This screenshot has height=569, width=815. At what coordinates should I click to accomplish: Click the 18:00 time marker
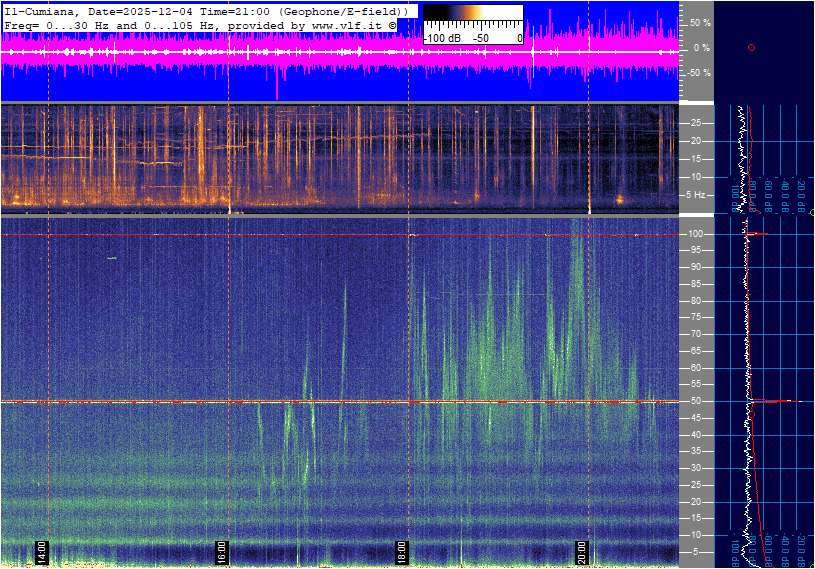pyautogui.click(x=402, y=552)
